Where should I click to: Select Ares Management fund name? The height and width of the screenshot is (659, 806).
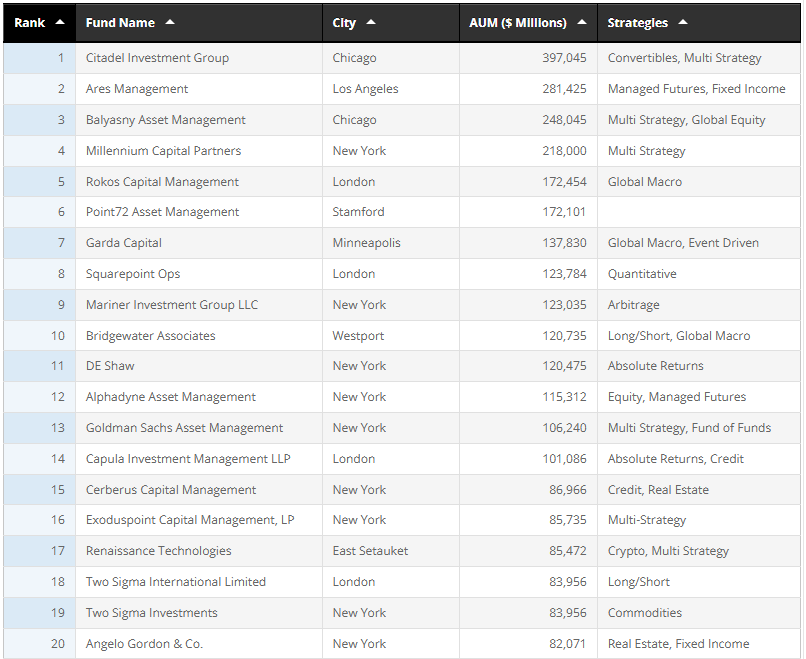(137, 89)
